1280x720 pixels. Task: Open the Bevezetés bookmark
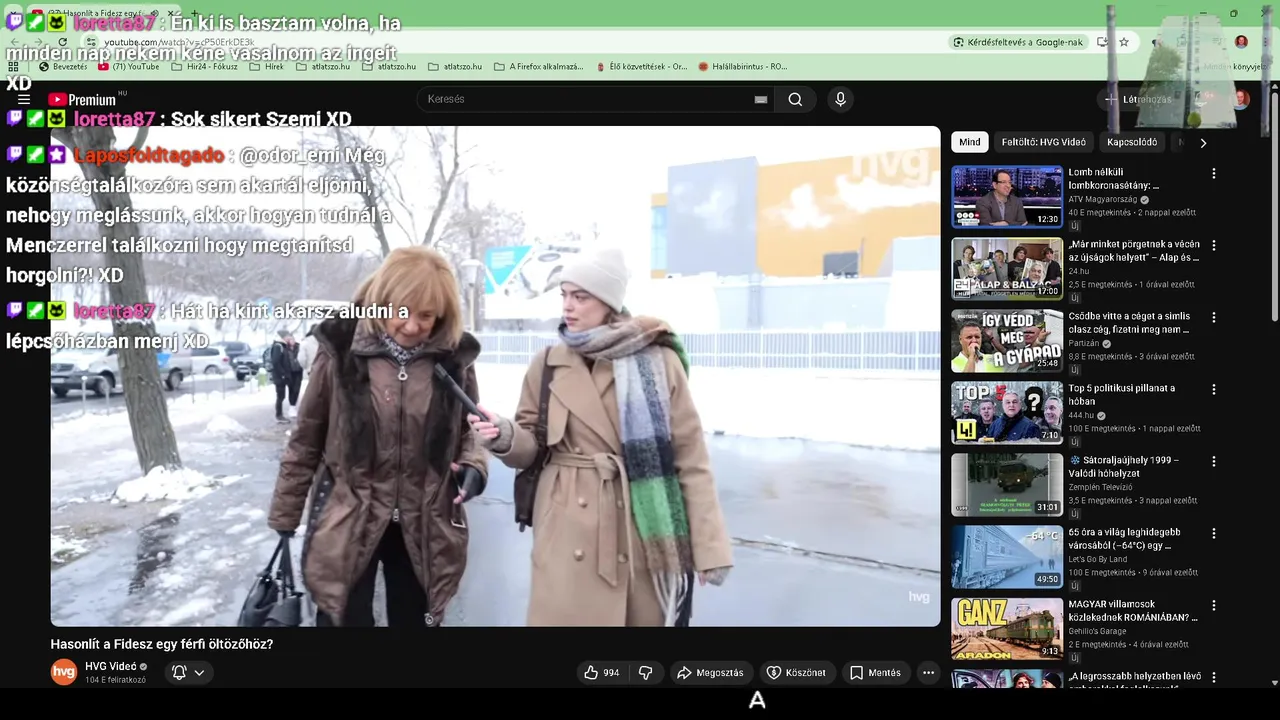tap(62, 67)
